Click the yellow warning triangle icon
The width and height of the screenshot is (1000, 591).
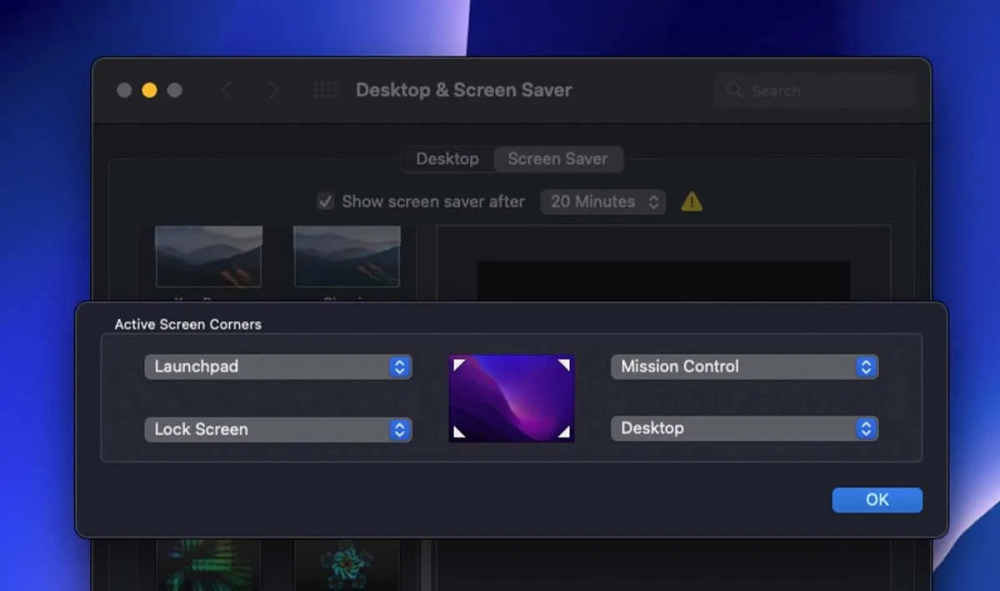tap(691, 201)
